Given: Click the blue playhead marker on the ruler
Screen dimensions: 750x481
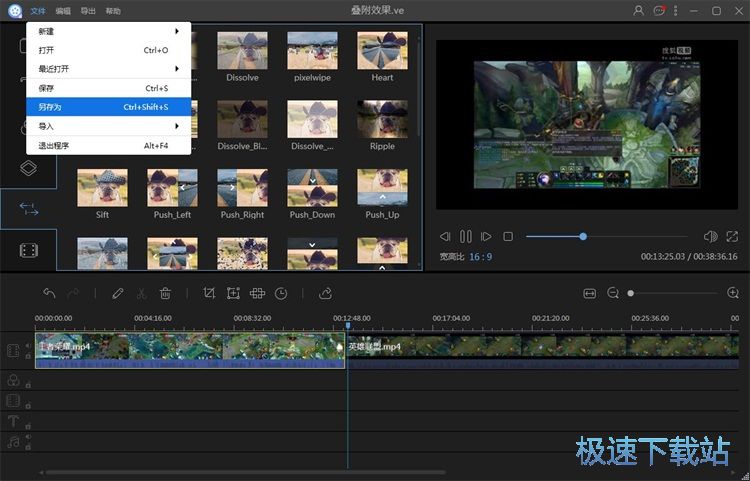Looking at the screenshot, I should click(348, 325).
